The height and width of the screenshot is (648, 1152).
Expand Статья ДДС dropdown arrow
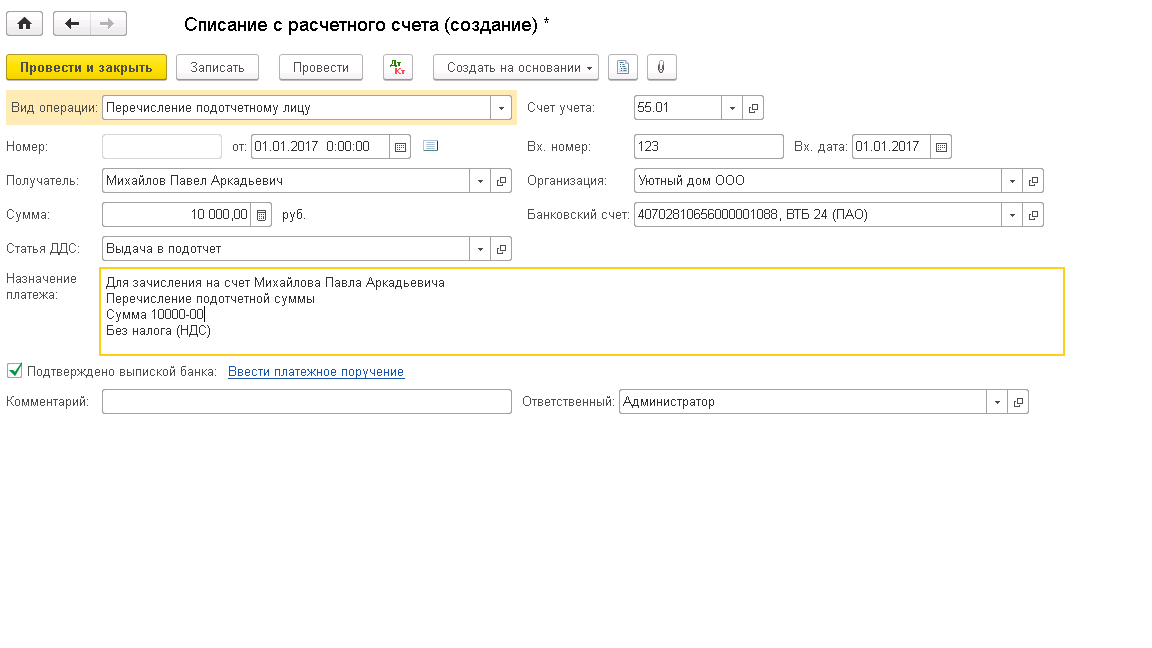tap(480, 249)
